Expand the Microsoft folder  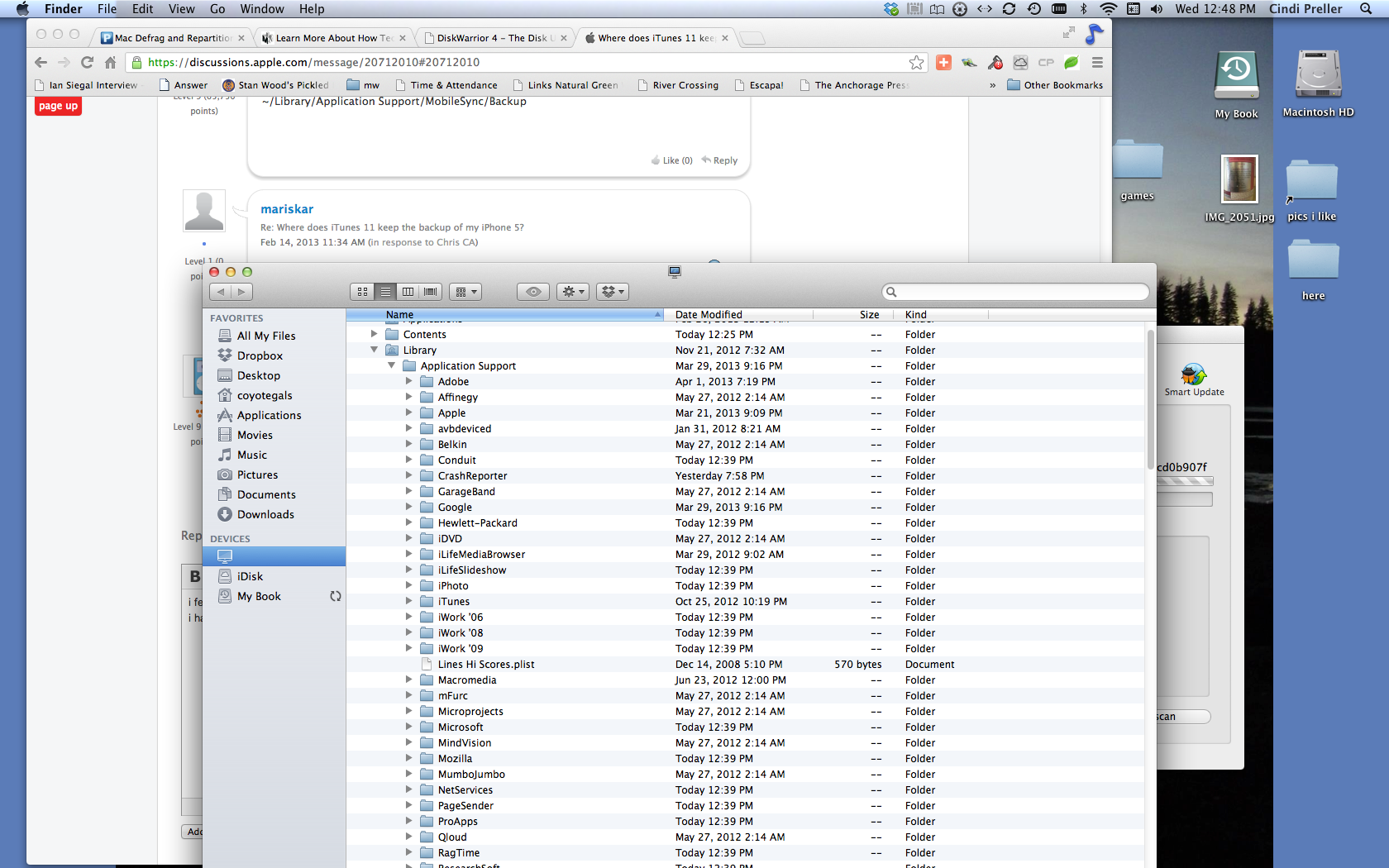408,727
